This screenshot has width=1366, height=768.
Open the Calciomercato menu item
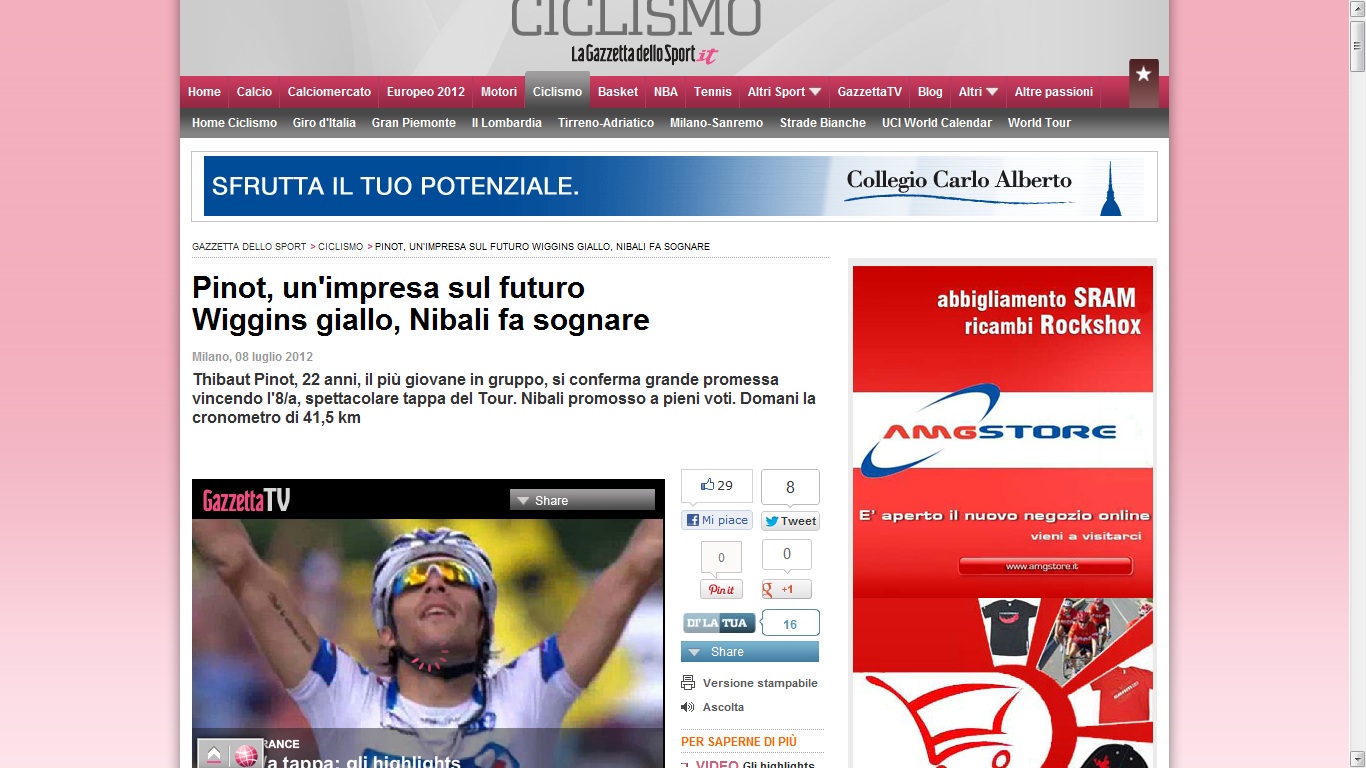[x=329, y=92]
